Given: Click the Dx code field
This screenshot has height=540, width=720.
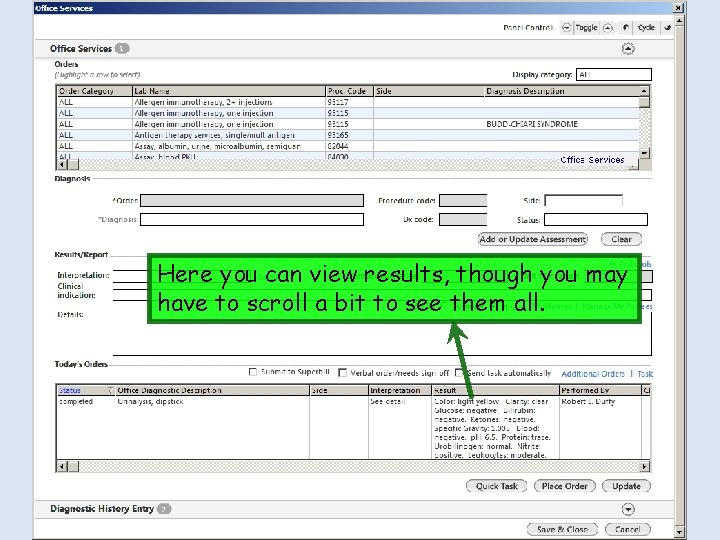Looking at the screenshot, I should pos(463,219).
